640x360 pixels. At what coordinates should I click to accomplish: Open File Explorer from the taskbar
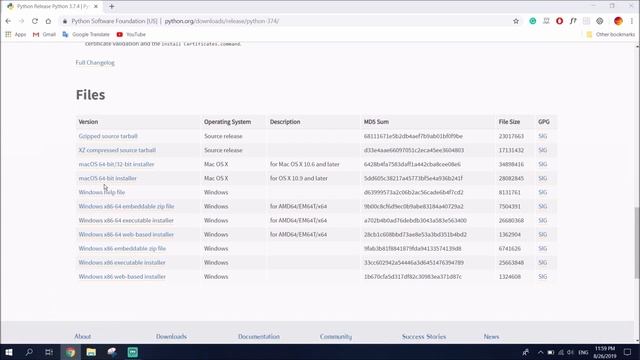(91, 352)
